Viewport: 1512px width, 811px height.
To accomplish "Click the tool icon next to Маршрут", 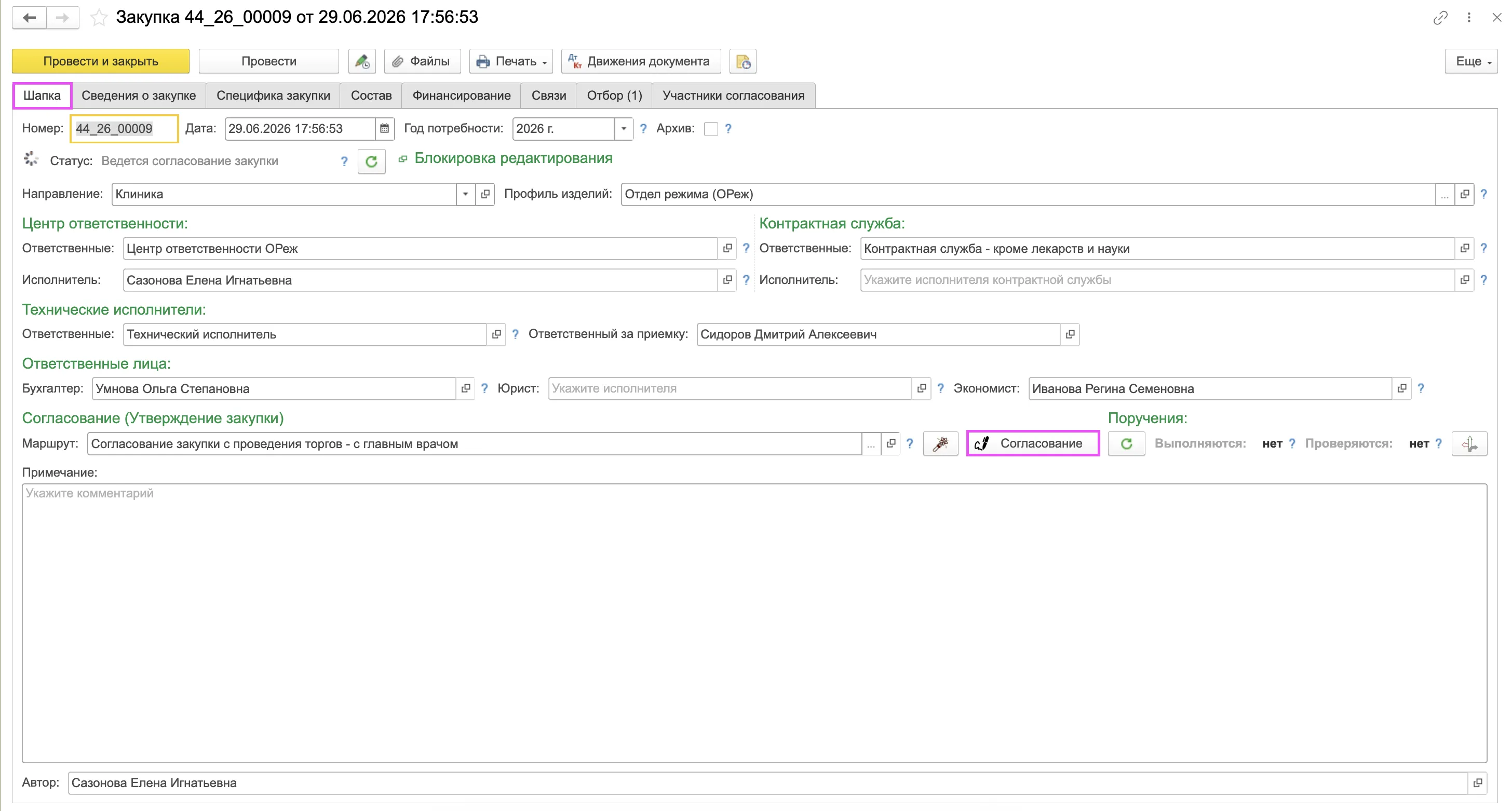I will (940, 443).
